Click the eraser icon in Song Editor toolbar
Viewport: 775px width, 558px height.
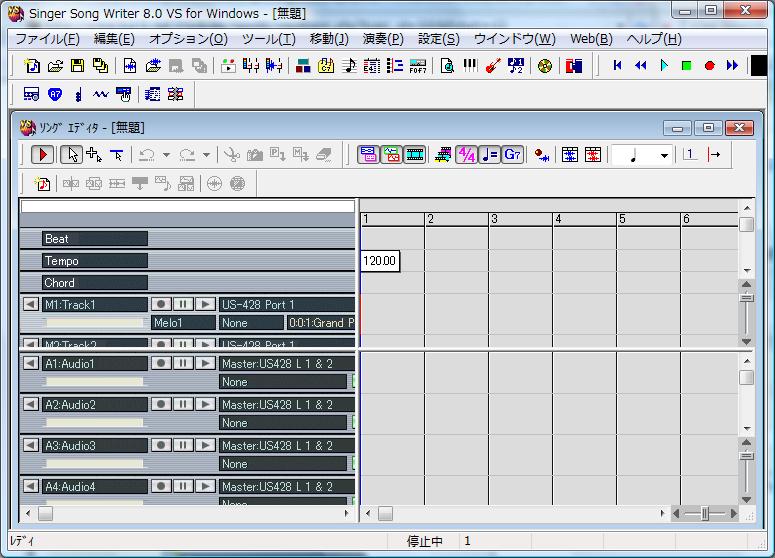click(x=323, y=155)
